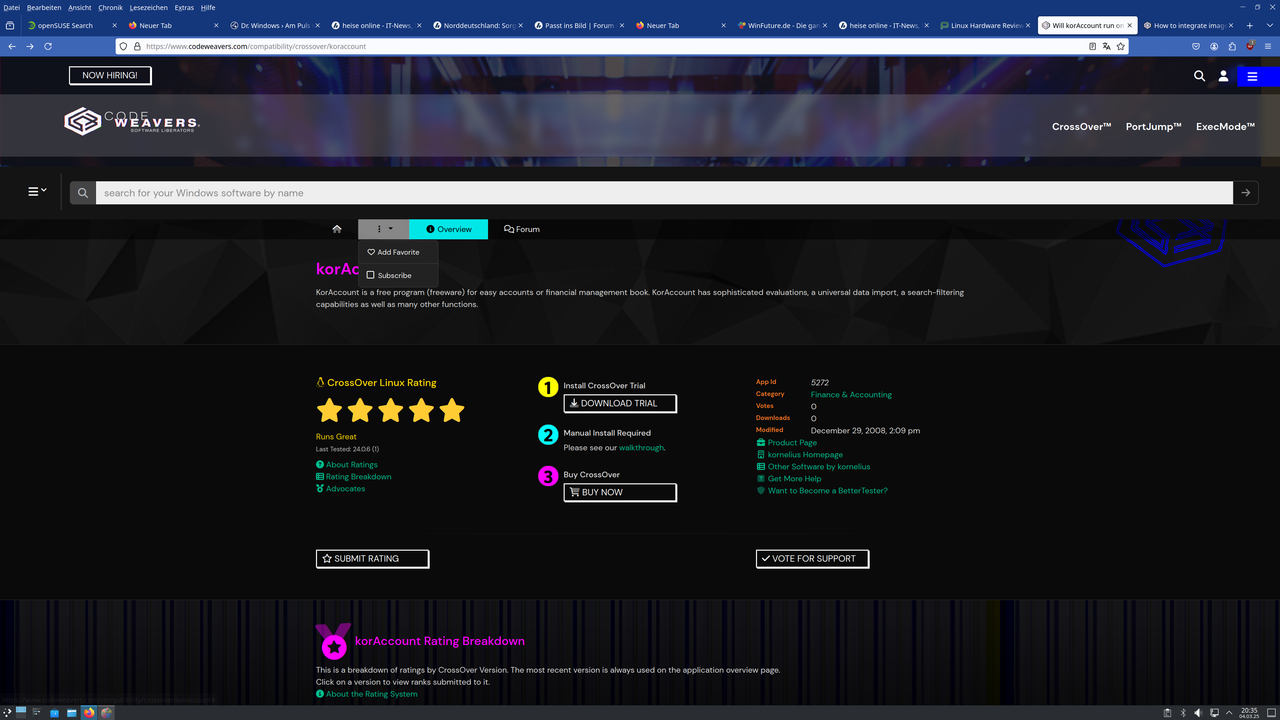Open the extensions icon in Firefox toolbar
The width and height of the screenshot is (1280, 720).
1232,46
